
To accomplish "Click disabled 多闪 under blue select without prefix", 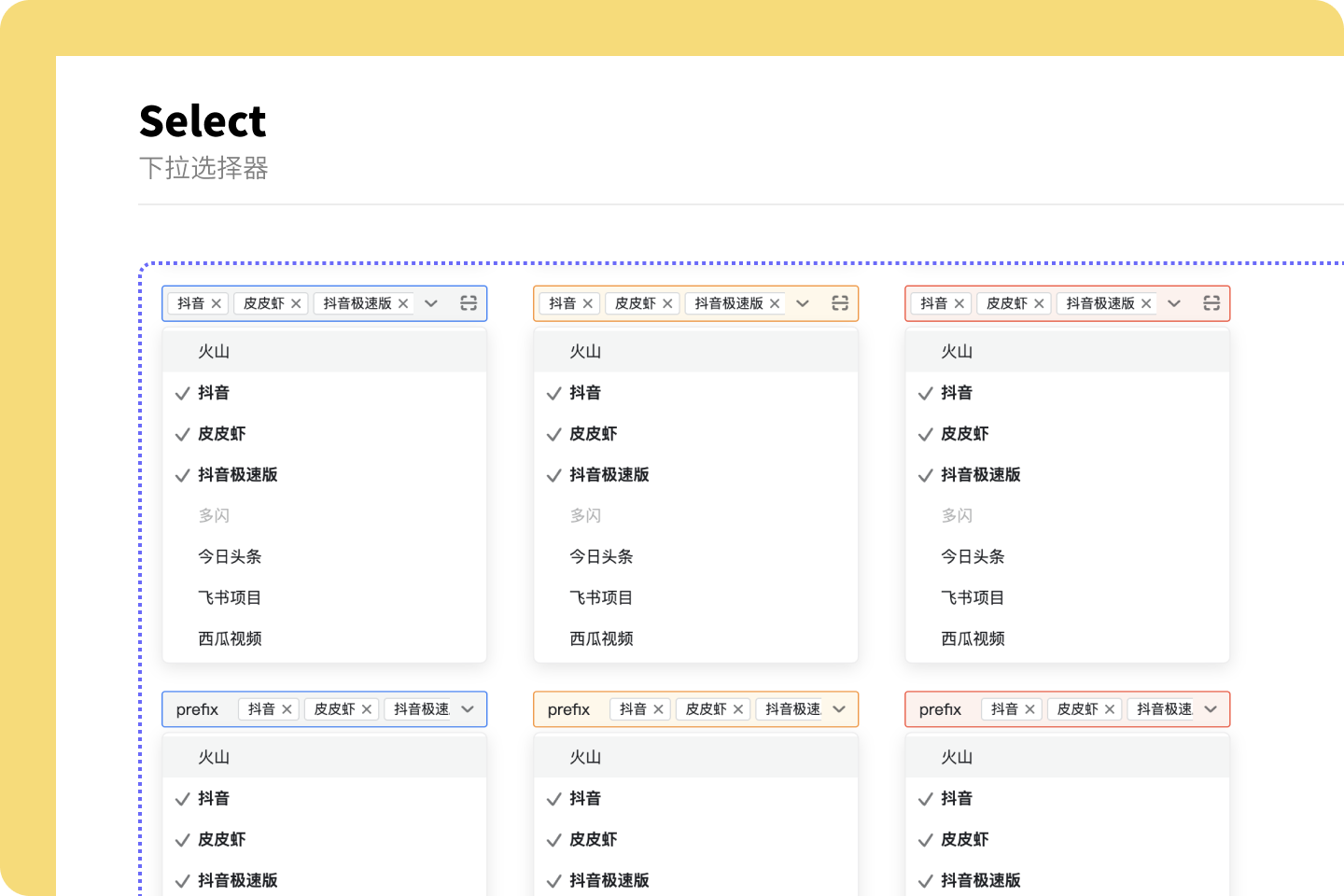I will (x=325, y=516).
